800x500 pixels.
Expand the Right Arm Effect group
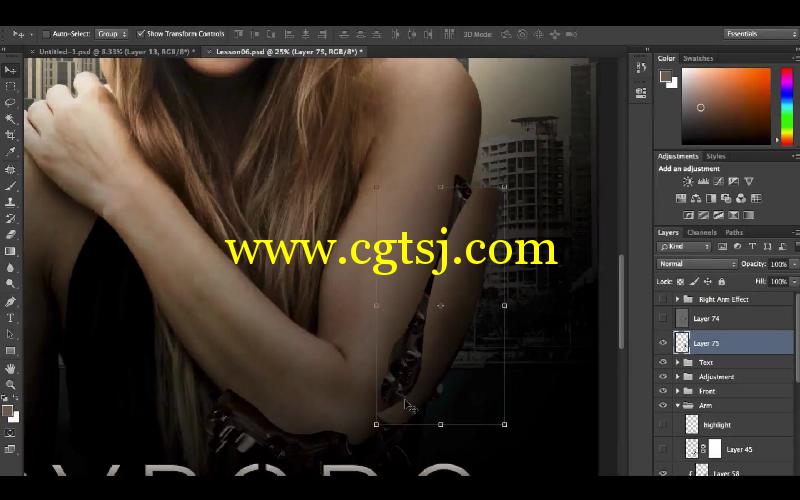[x=678, y=299]
